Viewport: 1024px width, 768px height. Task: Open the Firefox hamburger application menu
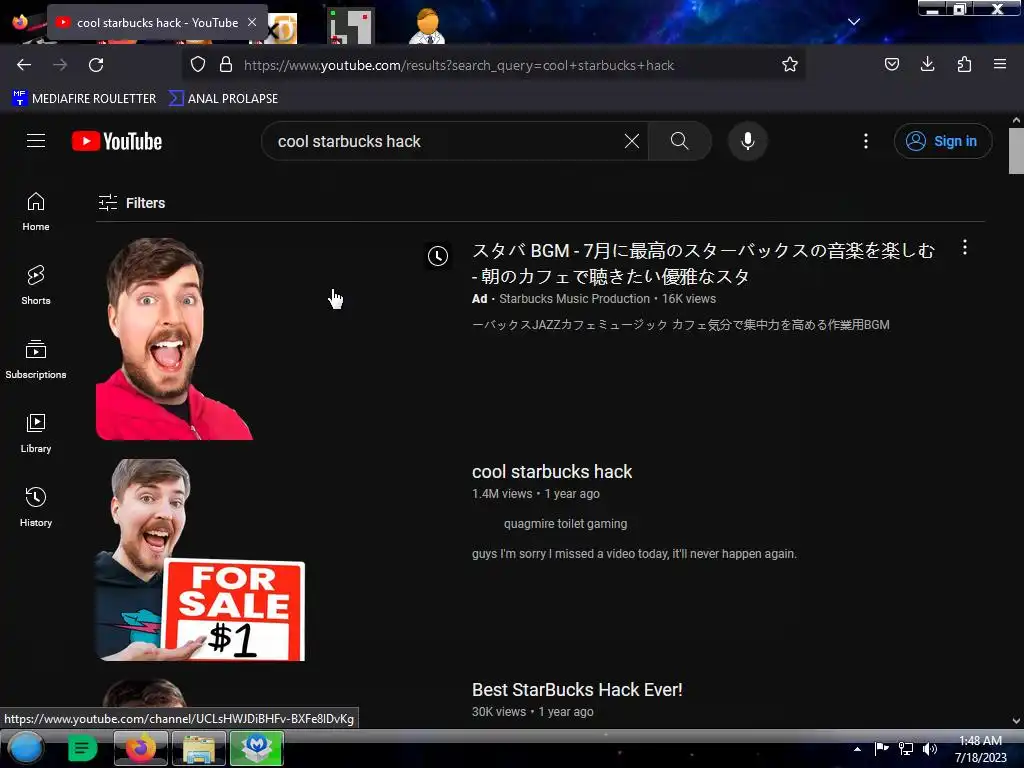coord(1000,64)
